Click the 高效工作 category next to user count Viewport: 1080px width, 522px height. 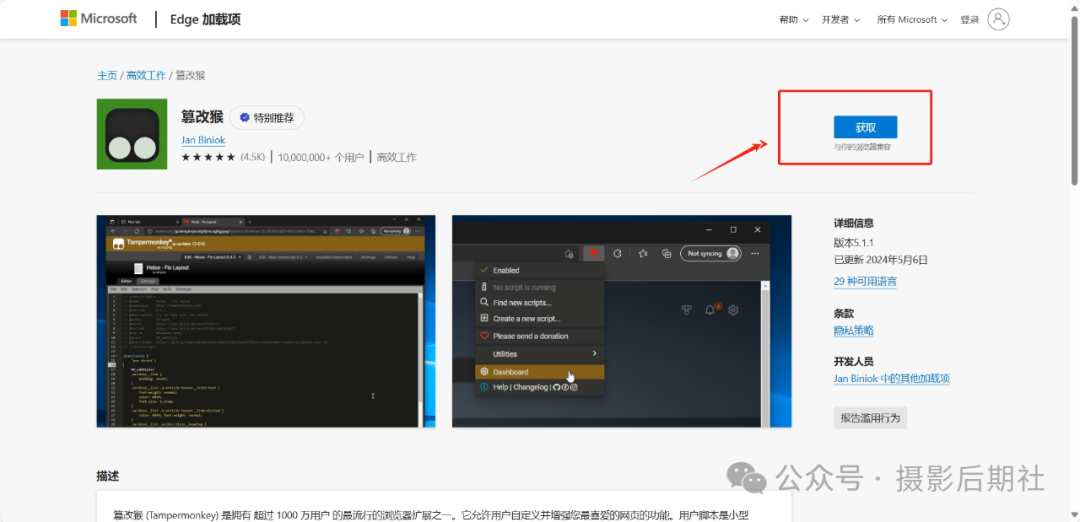click(397, 158)
